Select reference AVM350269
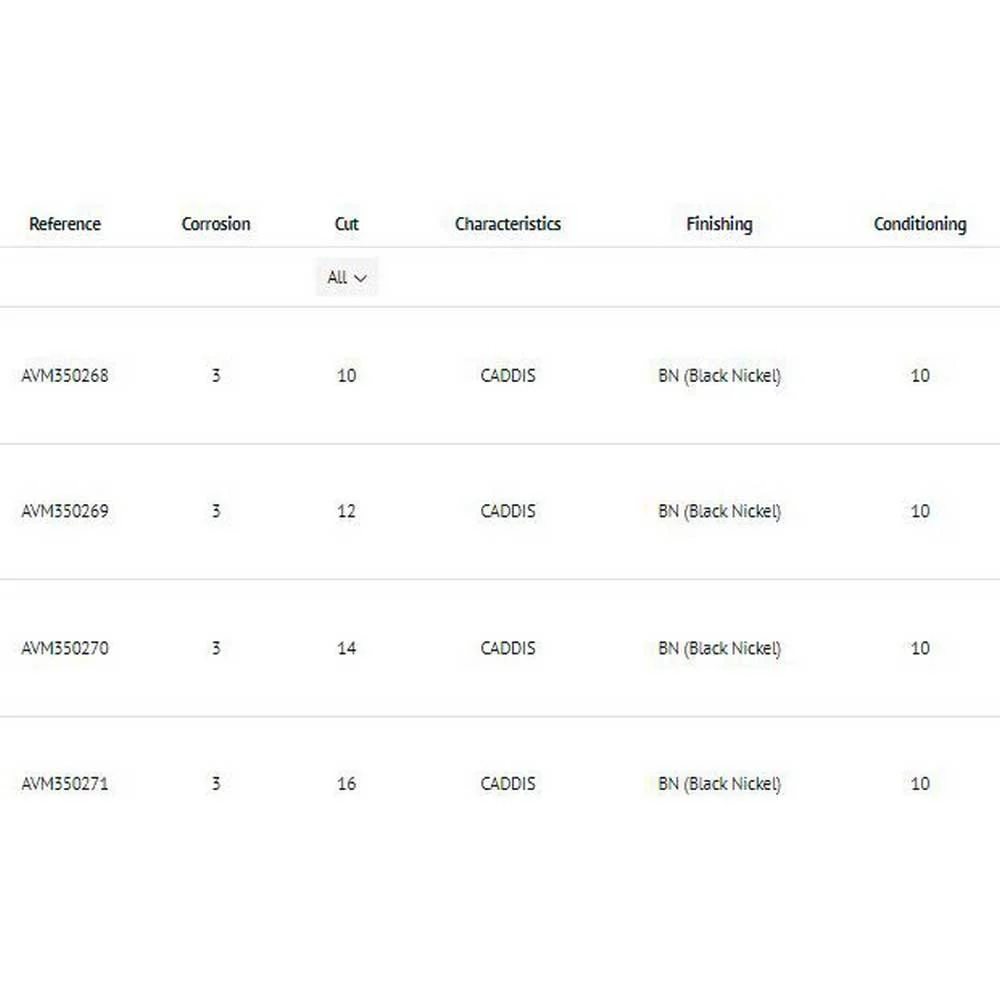 [65, 511]
